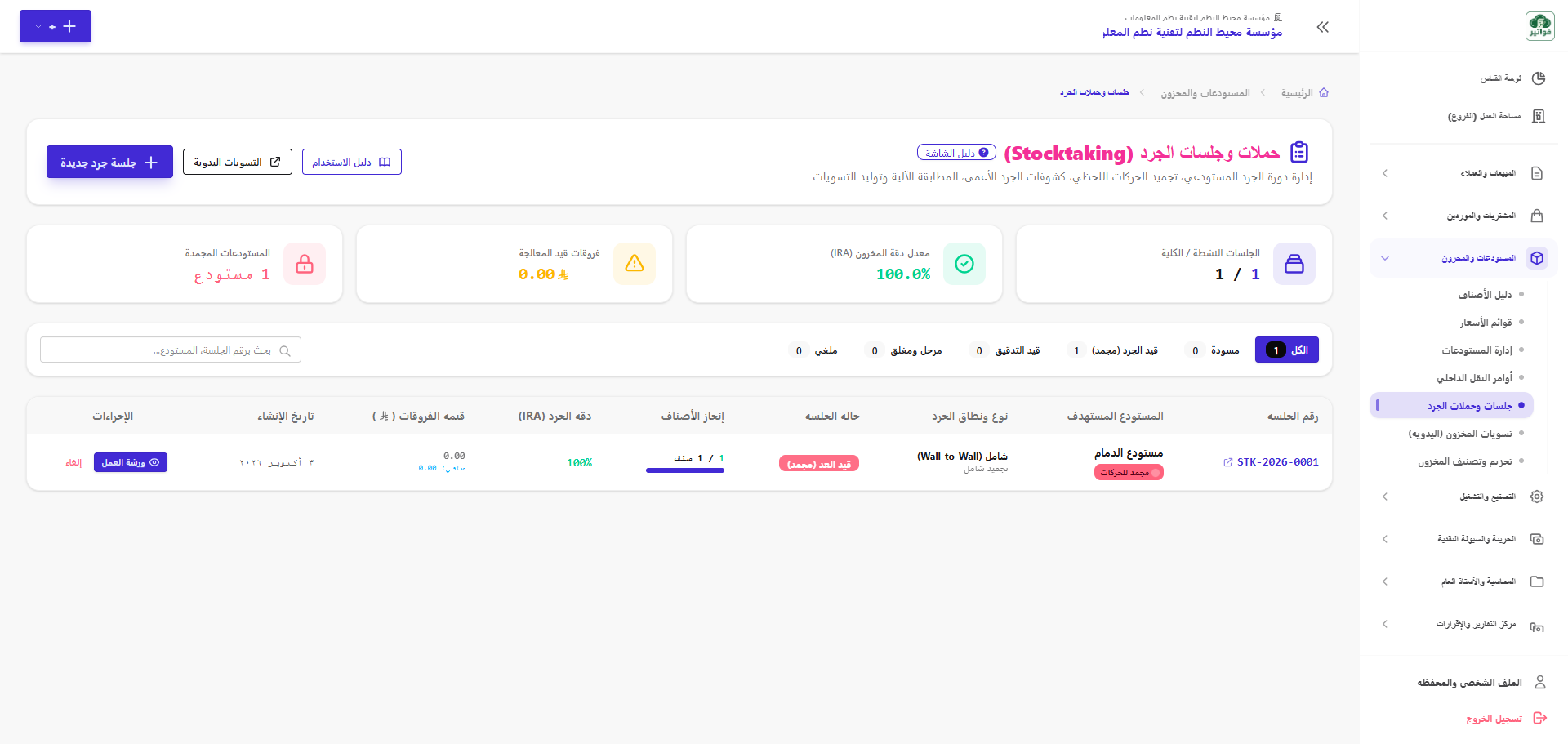
Task: Click the قيد العد (مجمد) status badge
Action: (819, 464)
